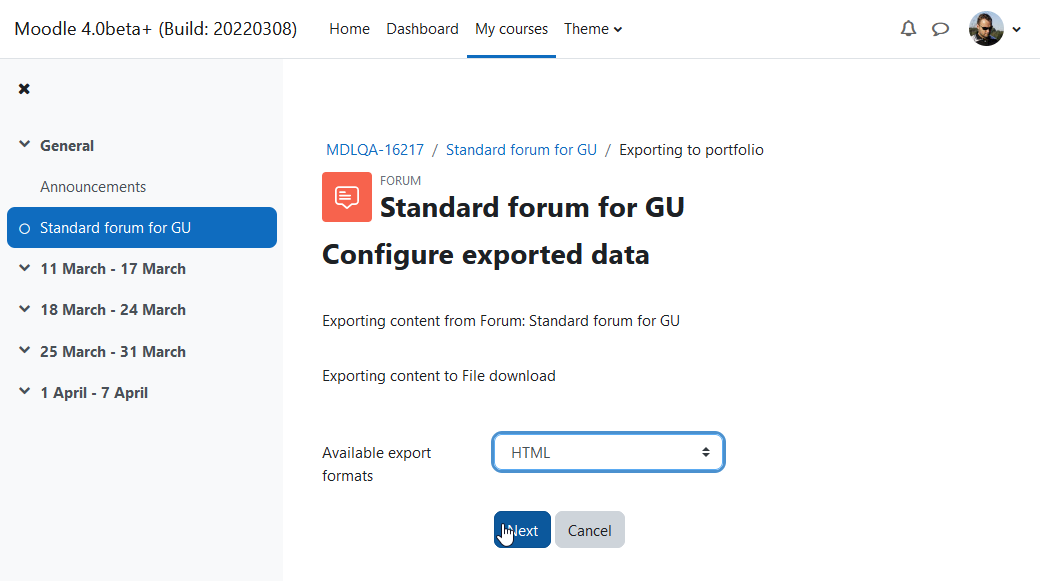The image size is (1040, 581).
Task: Open the 11 March - 17 March section
Action: click(x=113, y=269)
